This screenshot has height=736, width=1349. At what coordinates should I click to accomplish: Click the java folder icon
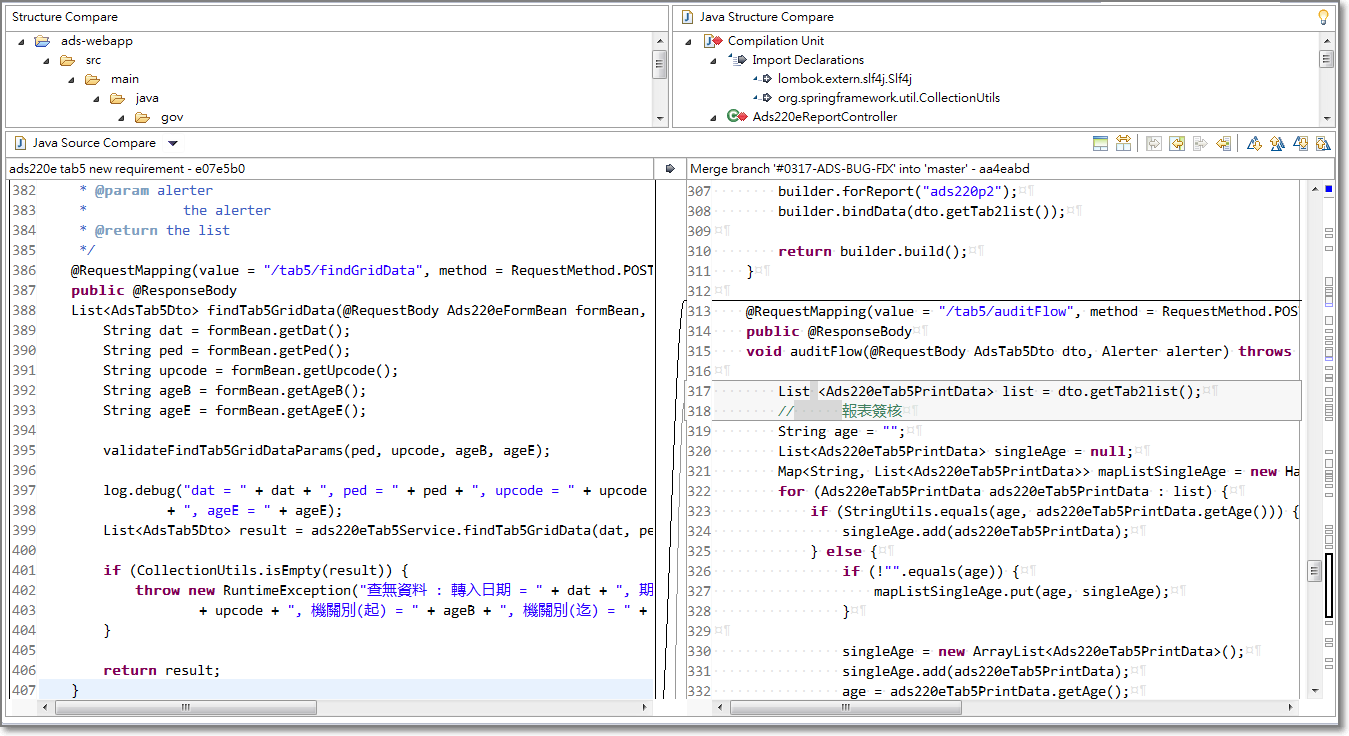(117, 98)
